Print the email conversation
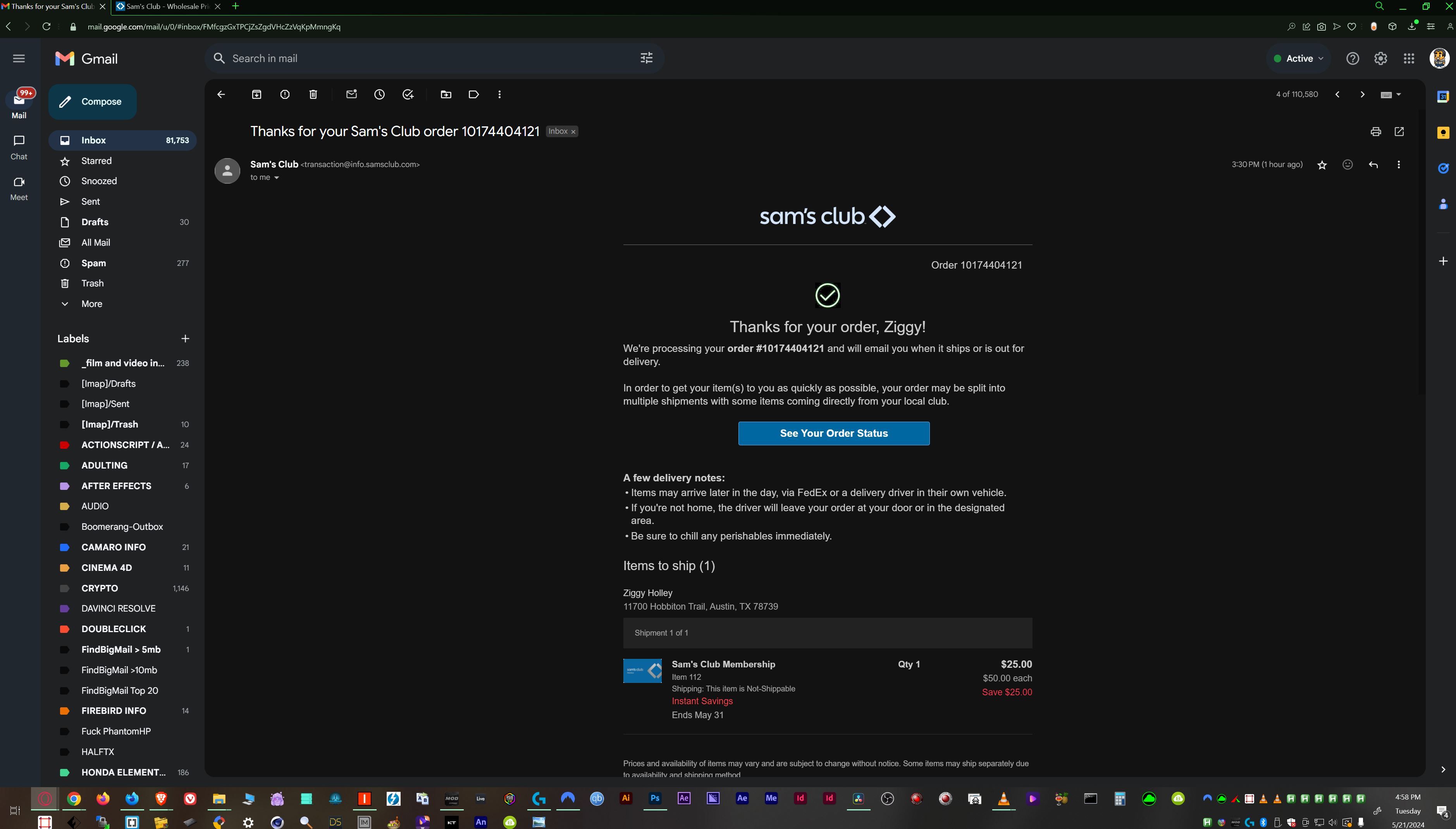The image size is (1456, 829). (x=1376, y=131)
